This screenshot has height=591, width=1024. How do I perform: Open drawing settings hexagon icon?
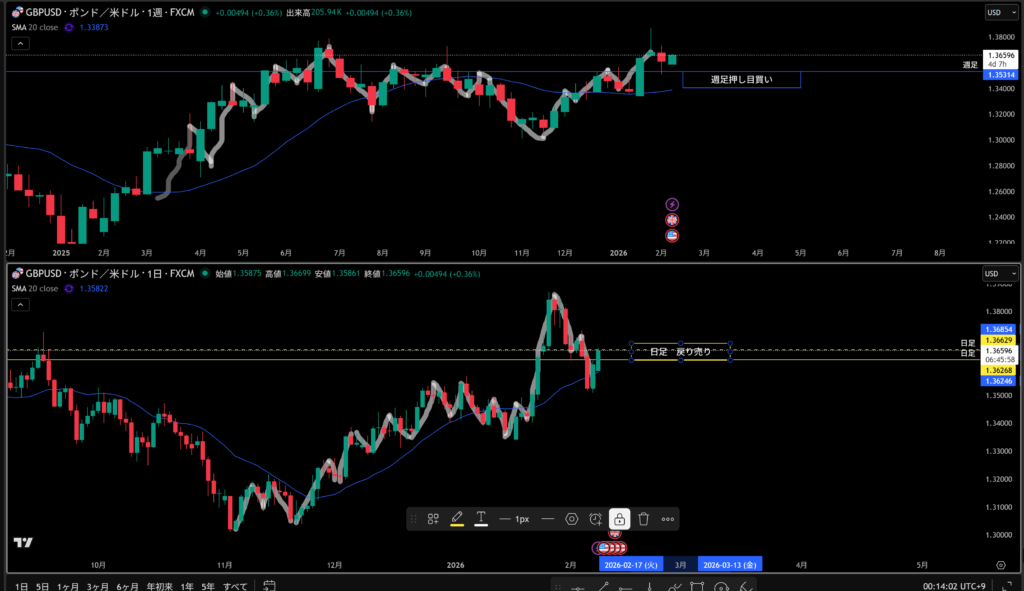tap(572, 519)
